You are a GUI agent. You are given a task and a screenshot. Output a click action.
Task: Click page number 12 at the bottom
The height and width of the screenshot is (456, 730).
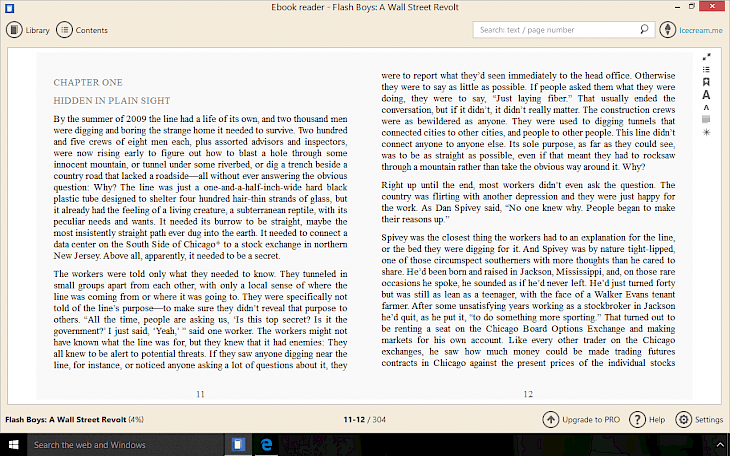528,394
